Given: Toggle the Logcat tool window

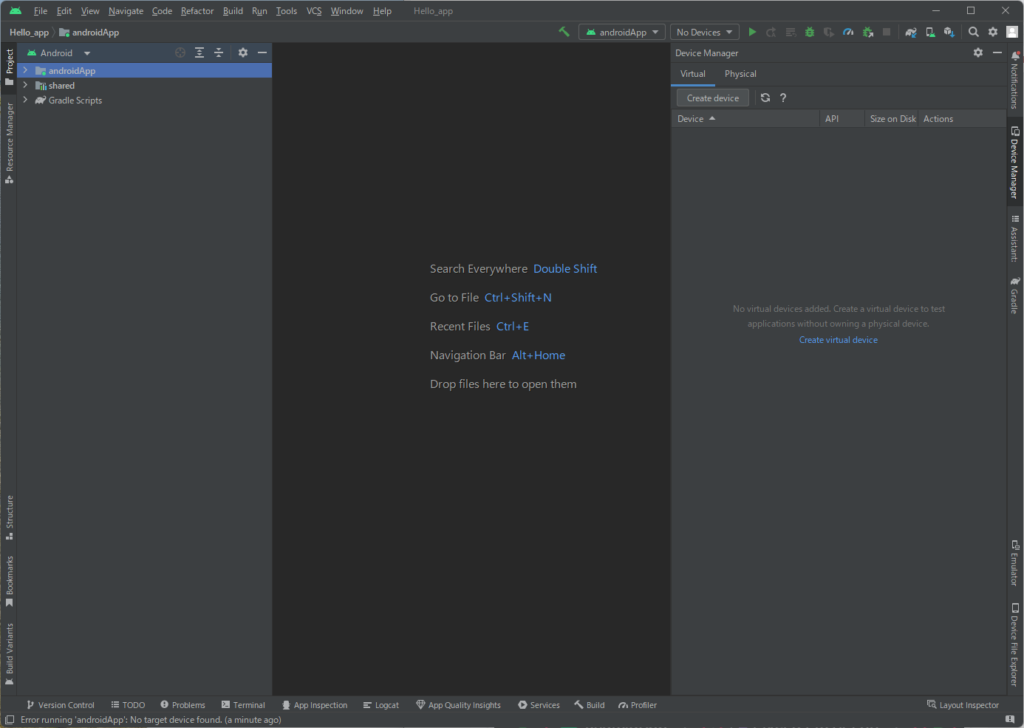Looking at the screenshot, I should point(380,705).
